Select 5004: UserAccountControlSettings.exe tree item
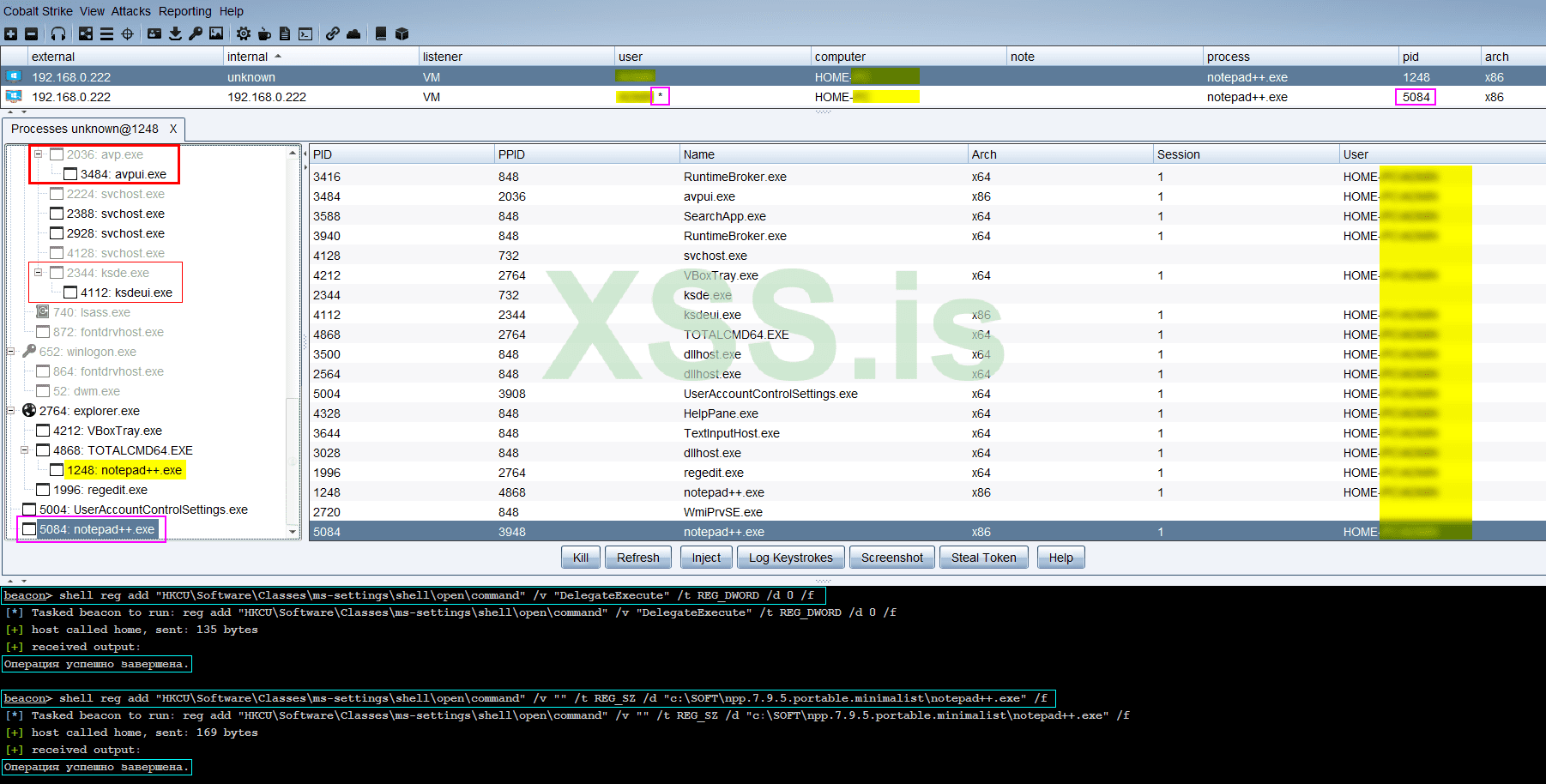1546x784 pixels. coord(143,510)
